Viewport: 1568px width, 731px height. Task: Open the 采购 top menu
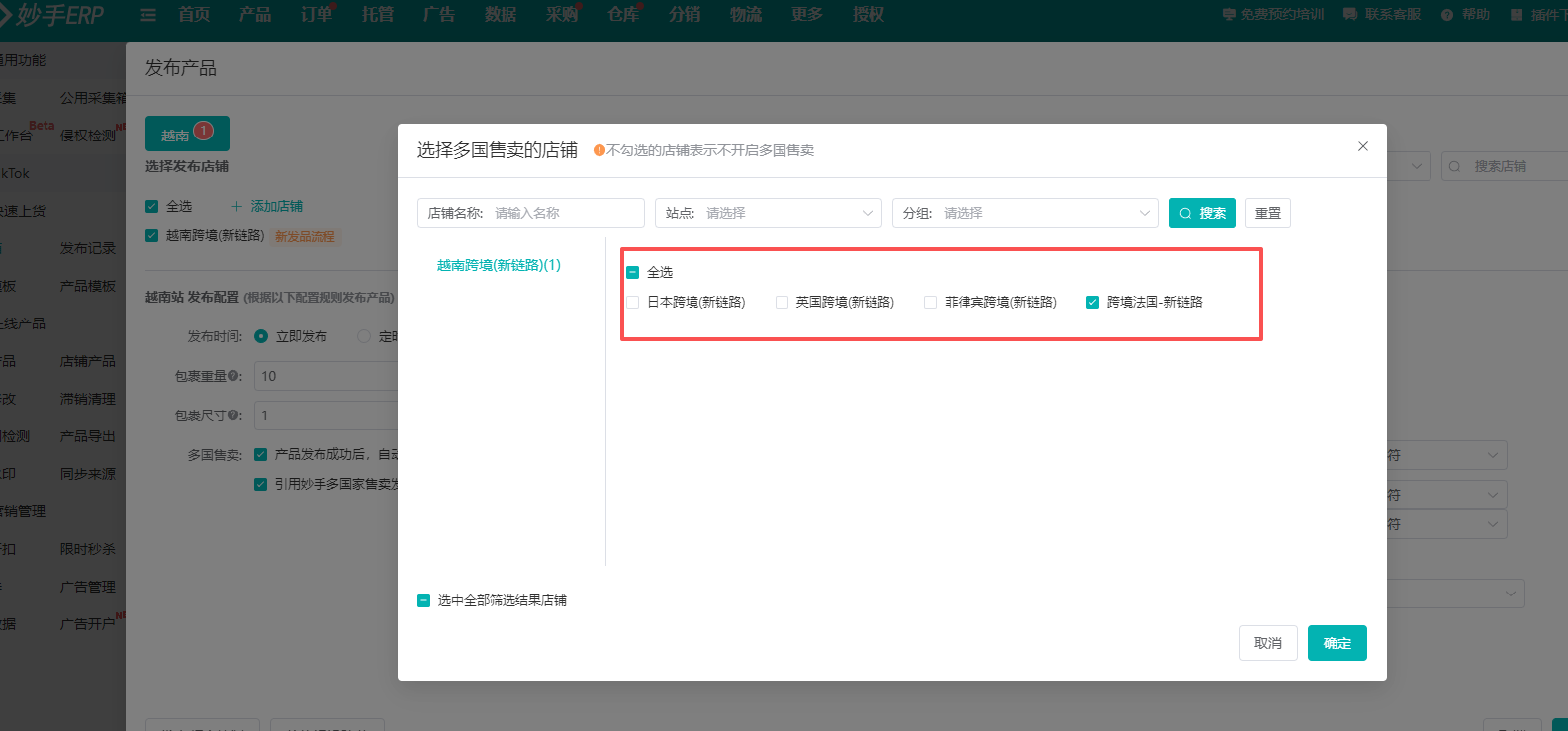coord(562,15)
